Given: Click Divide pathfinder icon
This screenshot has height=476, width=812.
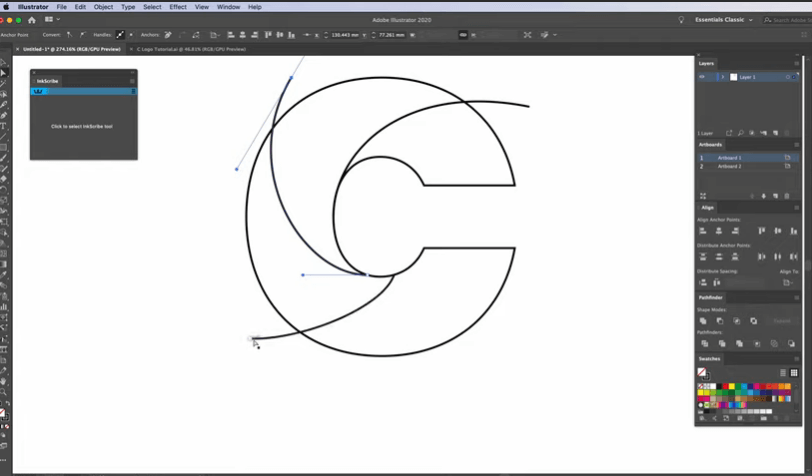Looking at the screenshot, I should [704, 343].
